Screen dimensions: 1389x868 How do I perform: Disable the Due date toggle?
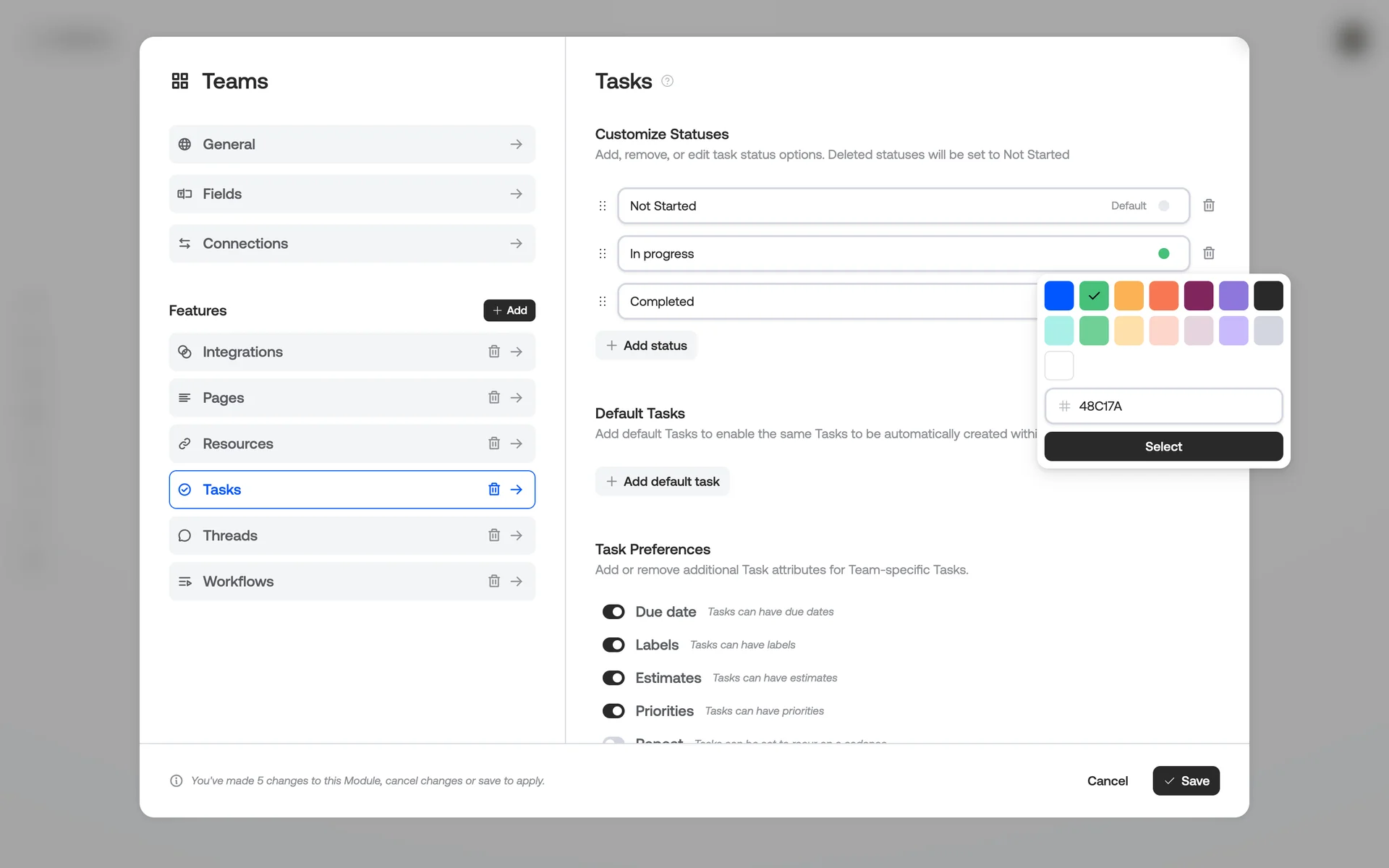click(x=613, y=612)
